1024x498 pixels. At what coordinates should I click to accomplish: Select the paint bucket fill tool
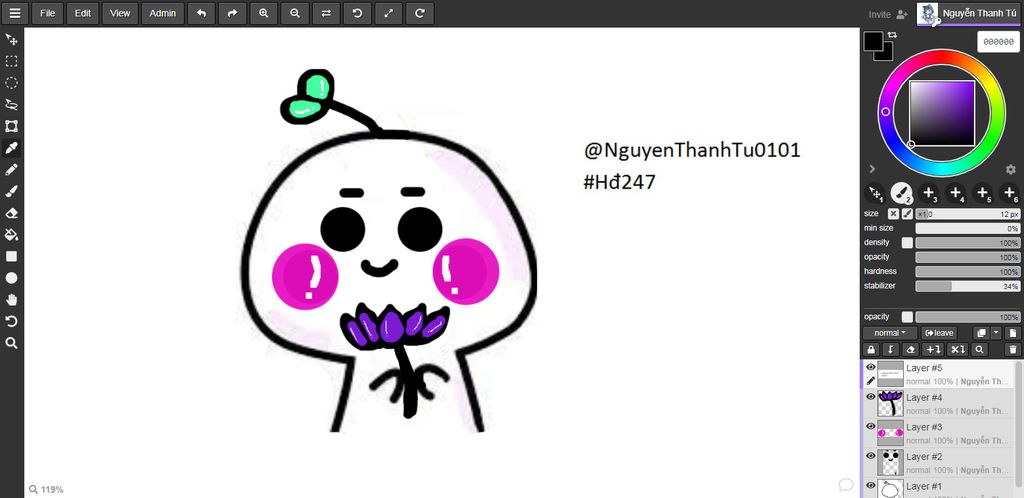point(11,234)
